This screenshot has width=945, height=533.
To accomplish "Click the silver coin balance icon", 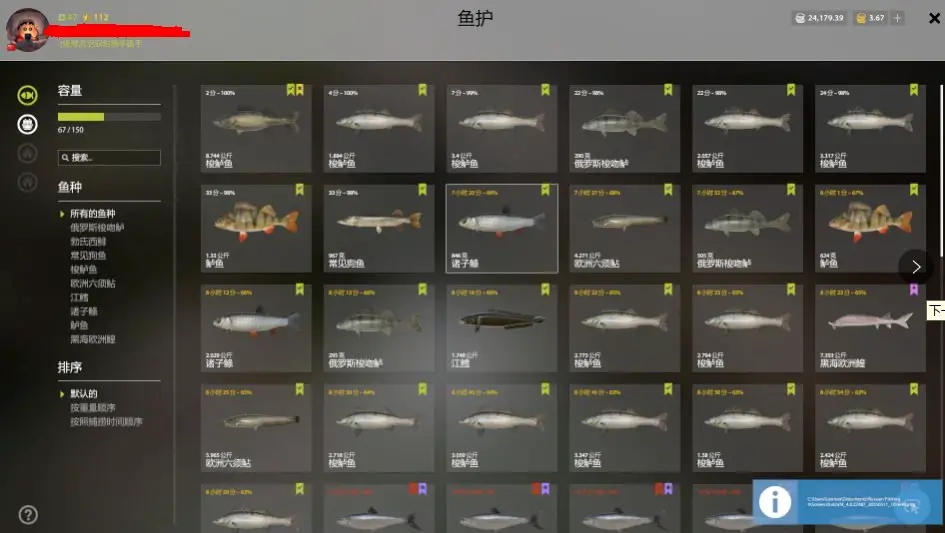I will [x=800, y=18].
